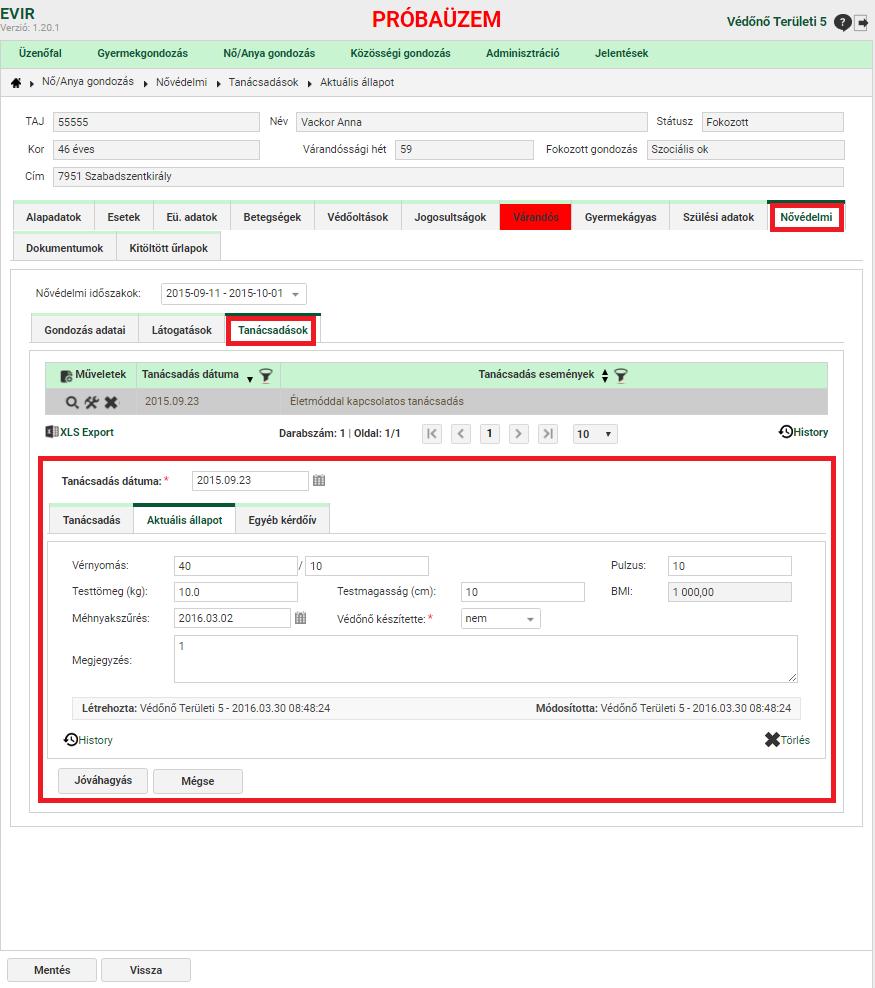Open Nővédelmi időszakok dropdown
Image resolution: width=875 pixels, height=988 pixels.
(x=234, y=294)
